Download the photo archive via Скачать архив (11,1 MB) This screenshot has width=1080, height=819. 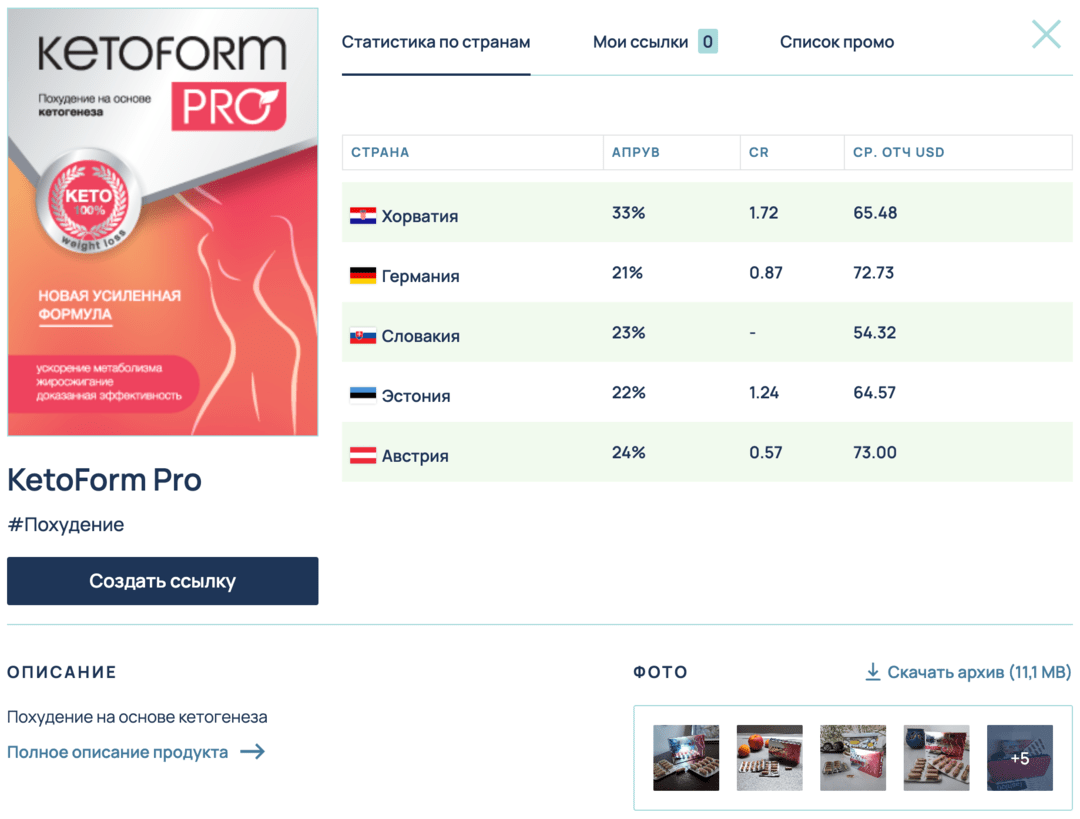(979, 672)
